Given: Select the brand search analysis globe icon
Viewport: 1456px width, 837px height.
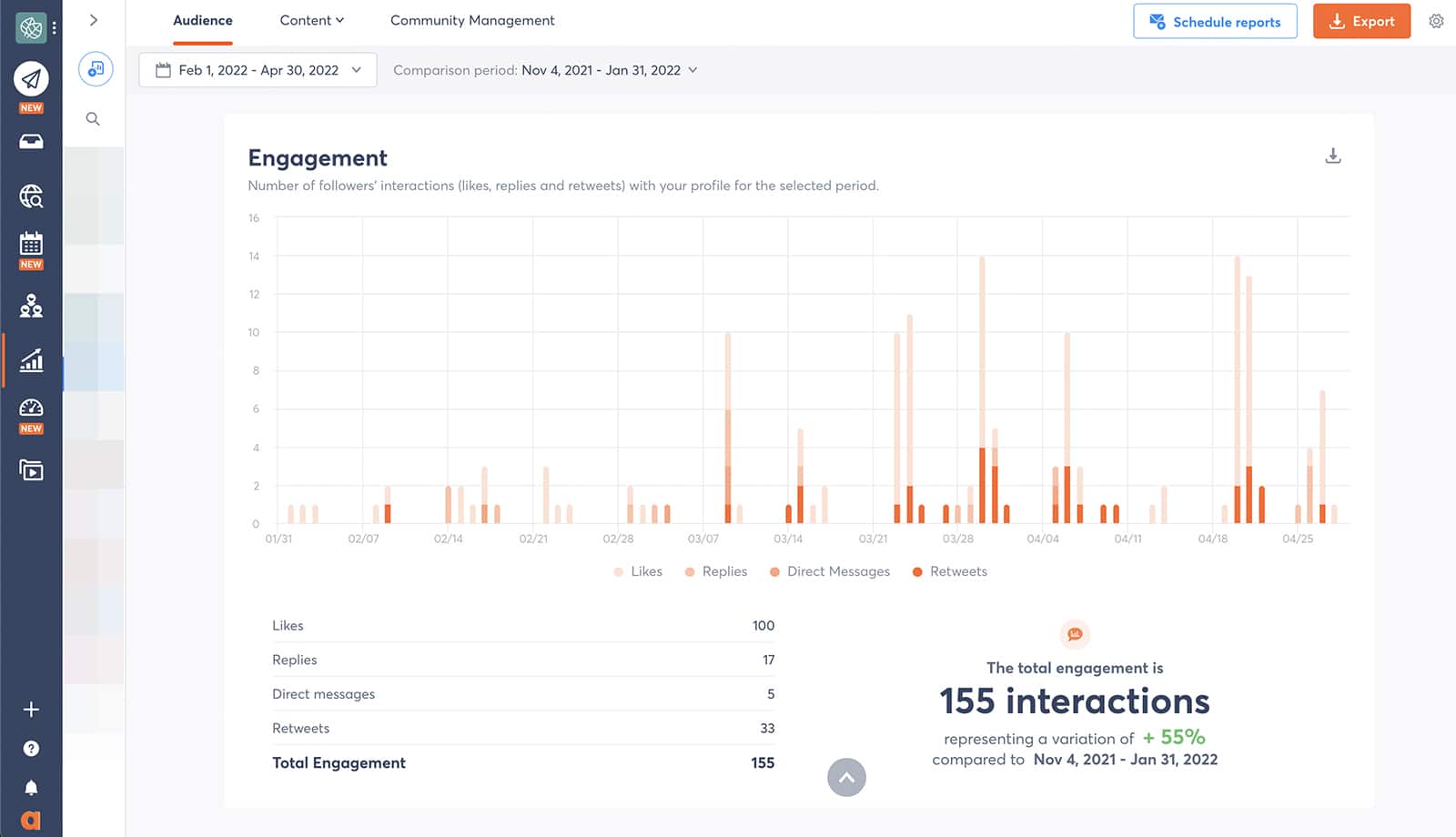Looking at the screenshot, I should click(x=31, y=197).
